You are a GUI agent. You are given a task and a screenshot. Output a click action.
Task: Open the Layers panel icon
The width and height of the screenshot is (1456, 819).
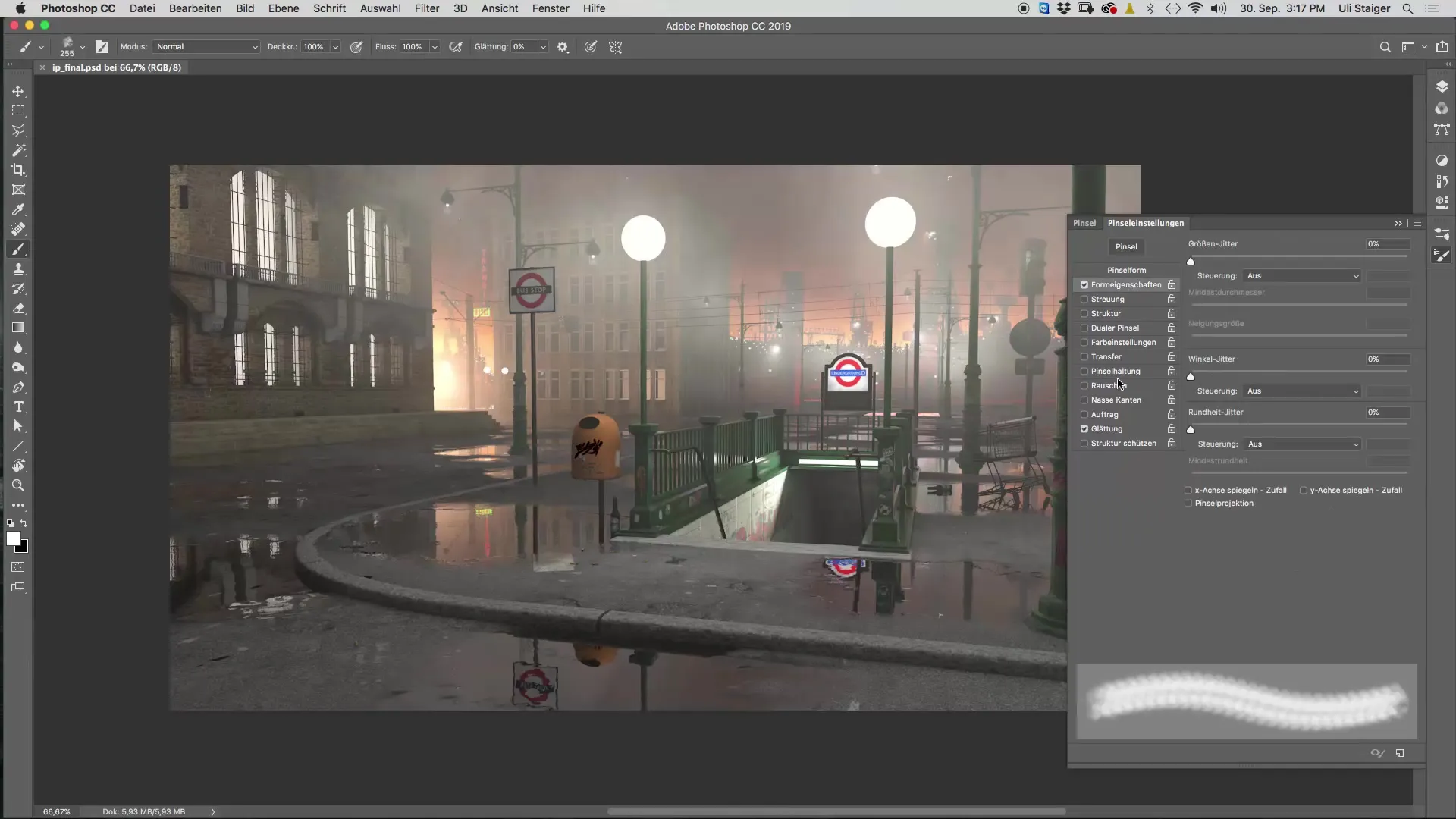pos(1442,86)
